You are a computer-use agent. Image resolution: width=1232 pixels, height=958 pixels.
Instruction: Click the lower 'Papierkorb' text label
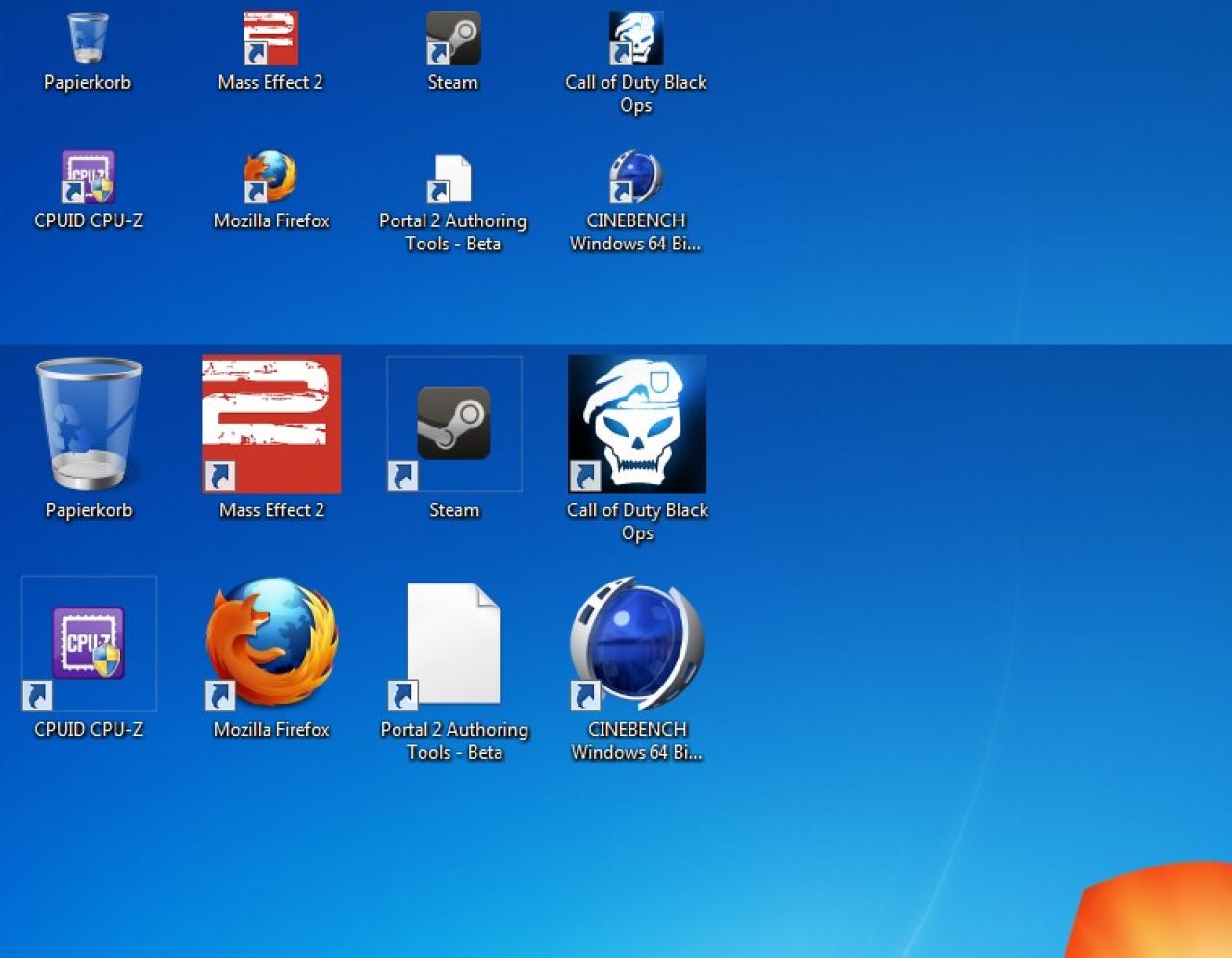[89, 510]
